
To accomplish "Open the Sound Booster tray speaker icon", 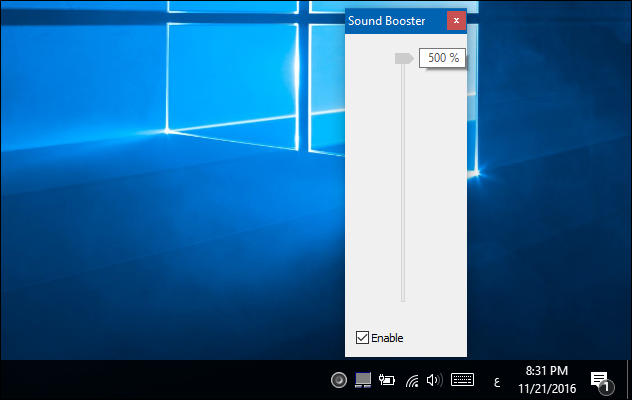I will [339, 380].
